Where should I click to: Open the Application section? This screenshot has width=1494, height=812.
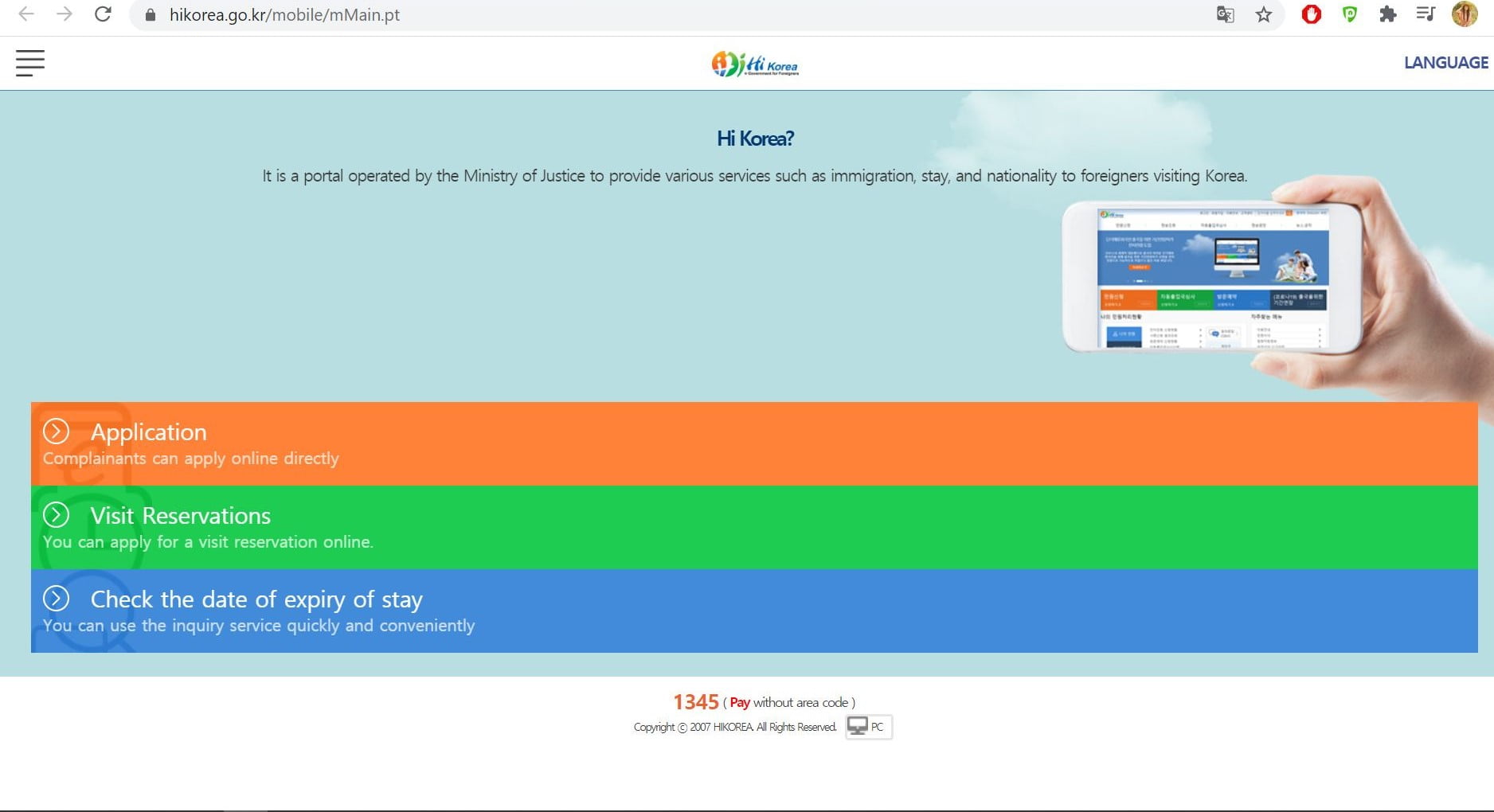point(148,432)
